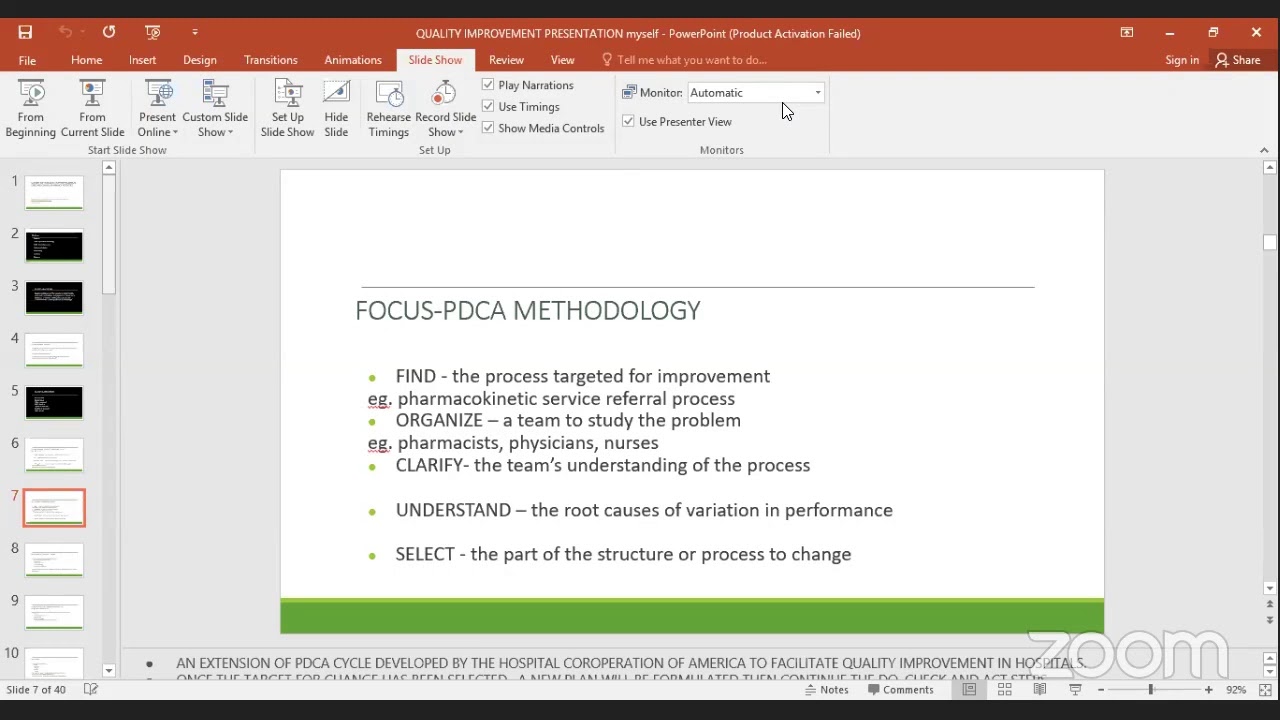Click the slide title FOCUS-PDCA METHODOLOGY
1280x720 pixels.
528,311
